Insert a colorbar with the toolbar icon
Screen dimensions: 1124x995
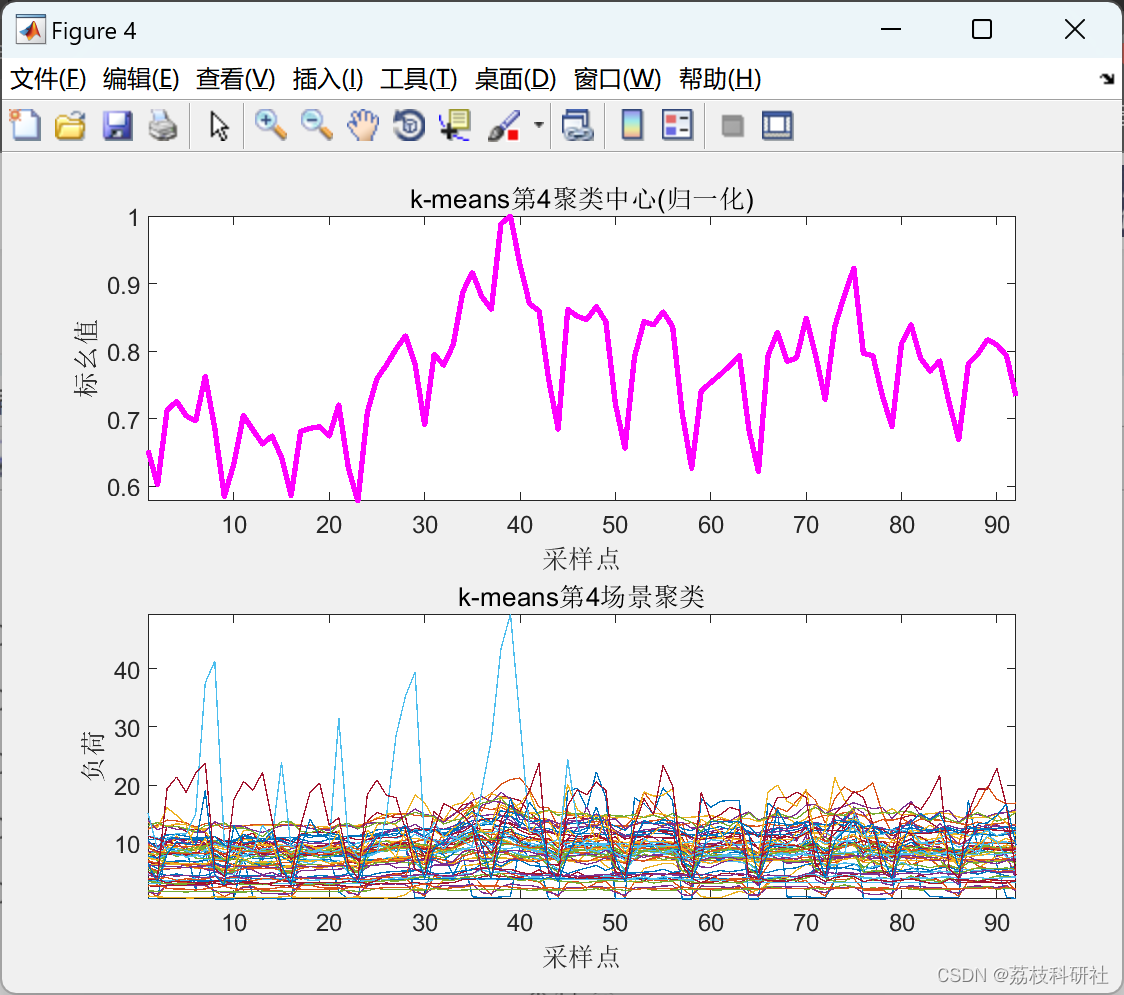point(632,125)
